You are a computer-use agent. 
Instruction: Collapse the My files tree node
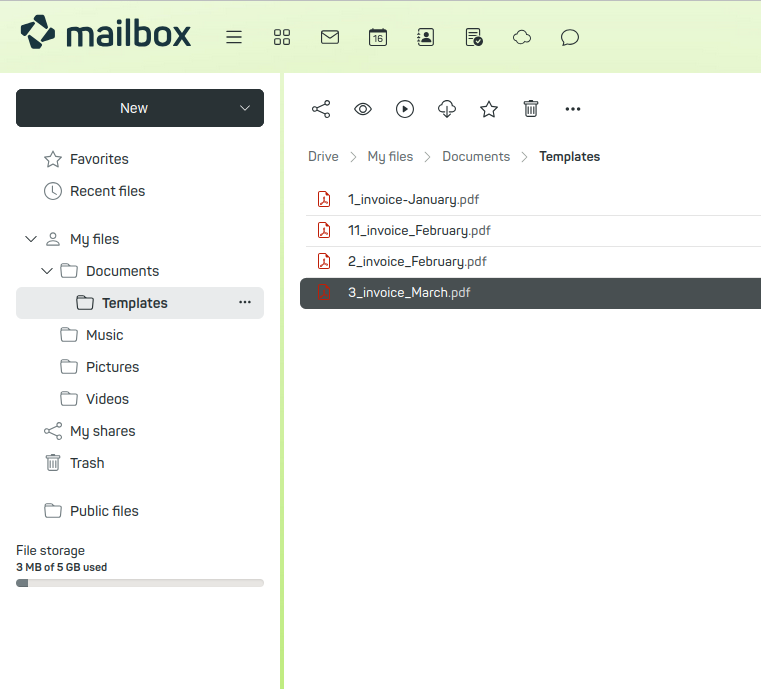tap(30, 239)
